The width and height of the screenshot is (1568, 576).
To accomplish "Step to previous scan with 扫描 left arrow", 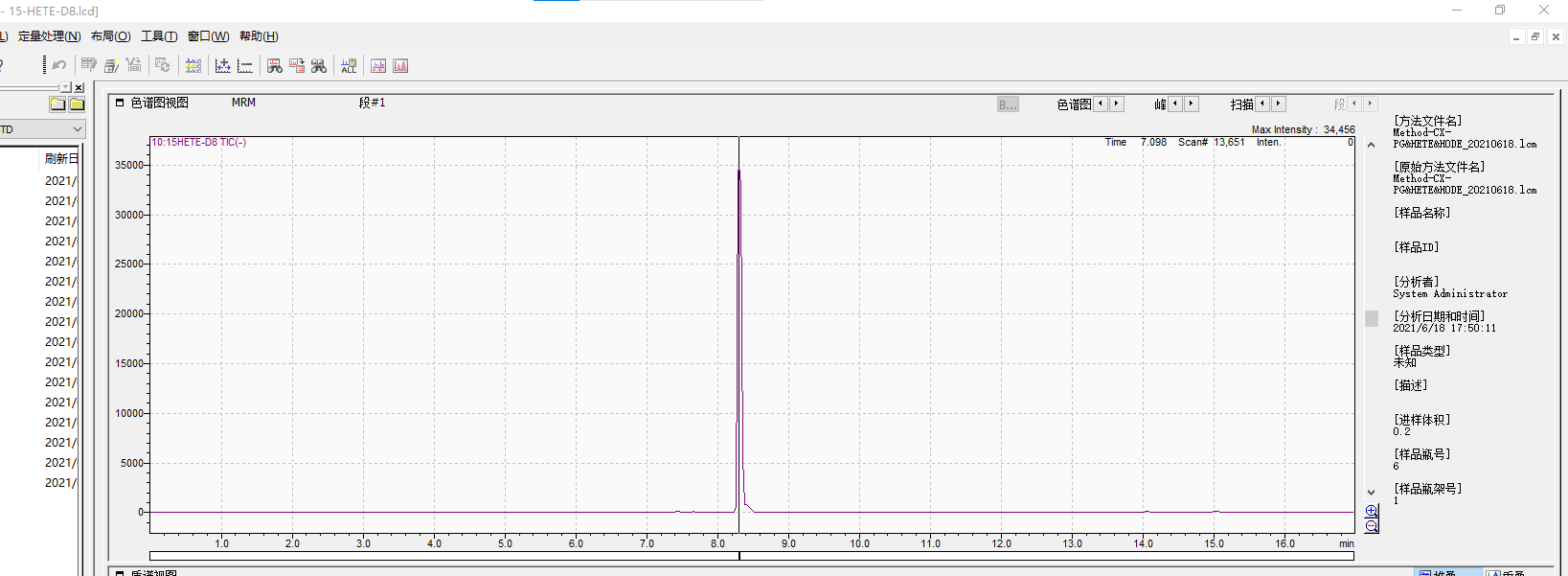I will coord(1262,104).
